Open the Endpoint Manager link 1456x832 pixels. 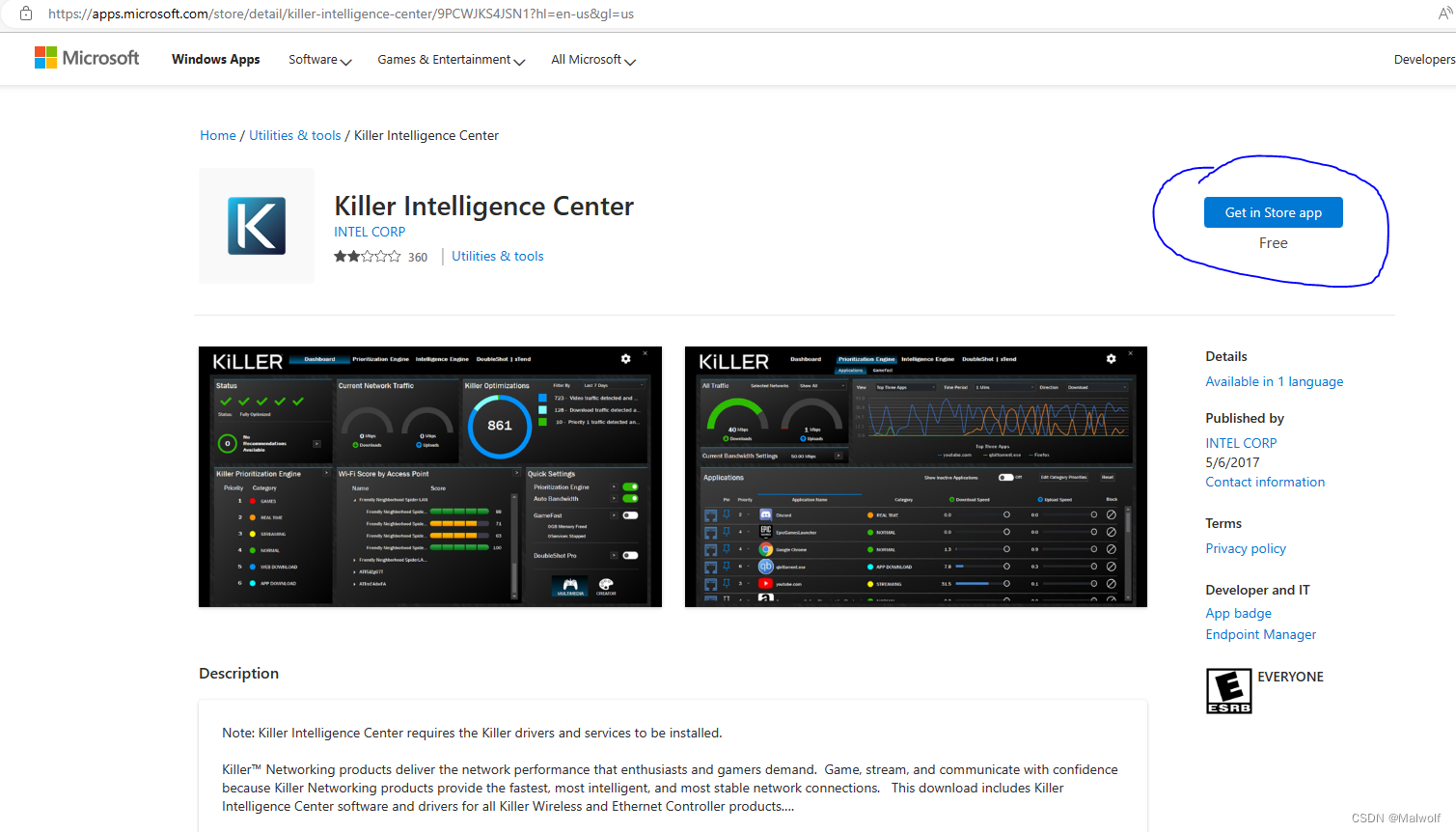1261,635
